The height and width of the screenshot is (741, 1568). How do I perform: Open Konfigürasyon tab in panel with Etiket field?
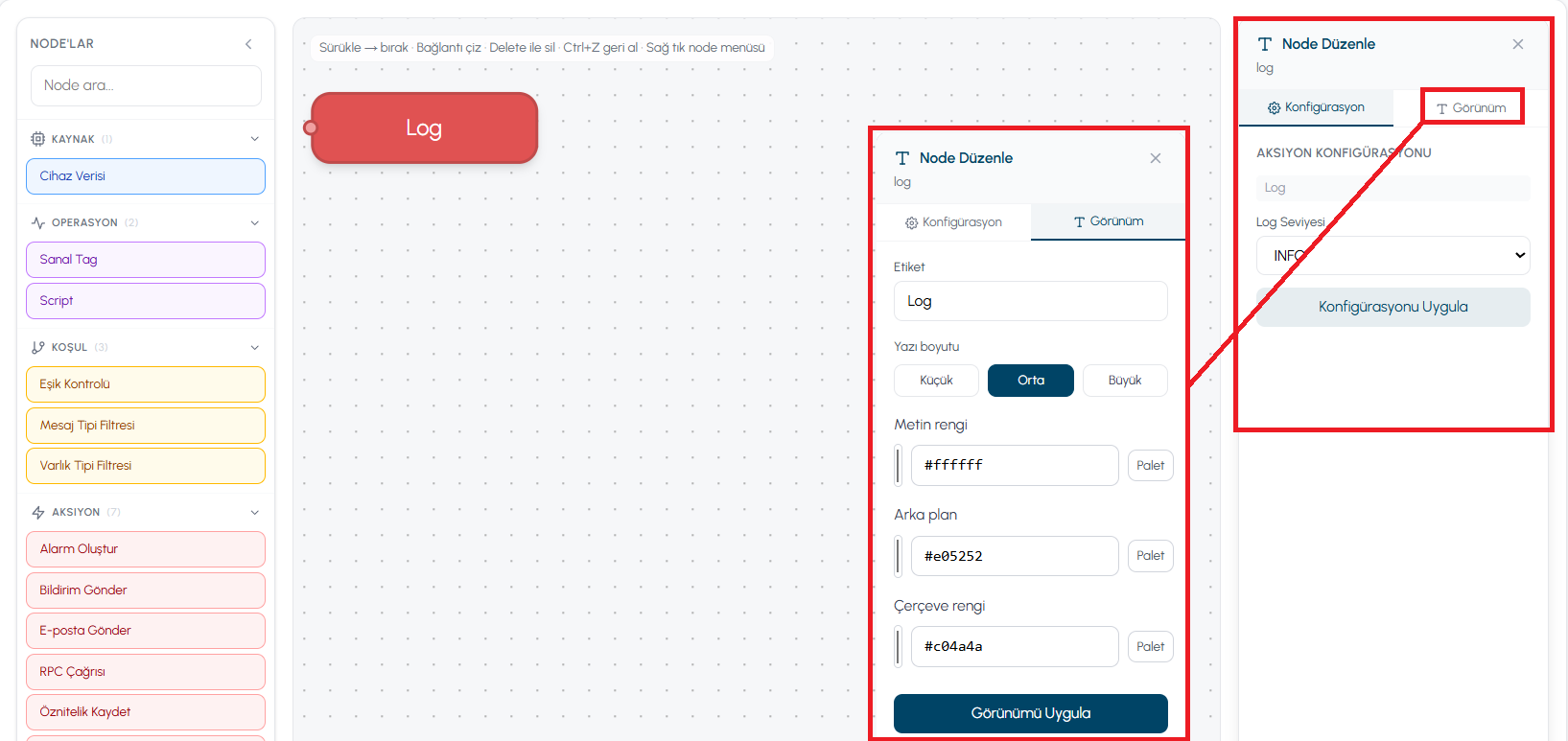pyautogui.click(x=953, y=222)
